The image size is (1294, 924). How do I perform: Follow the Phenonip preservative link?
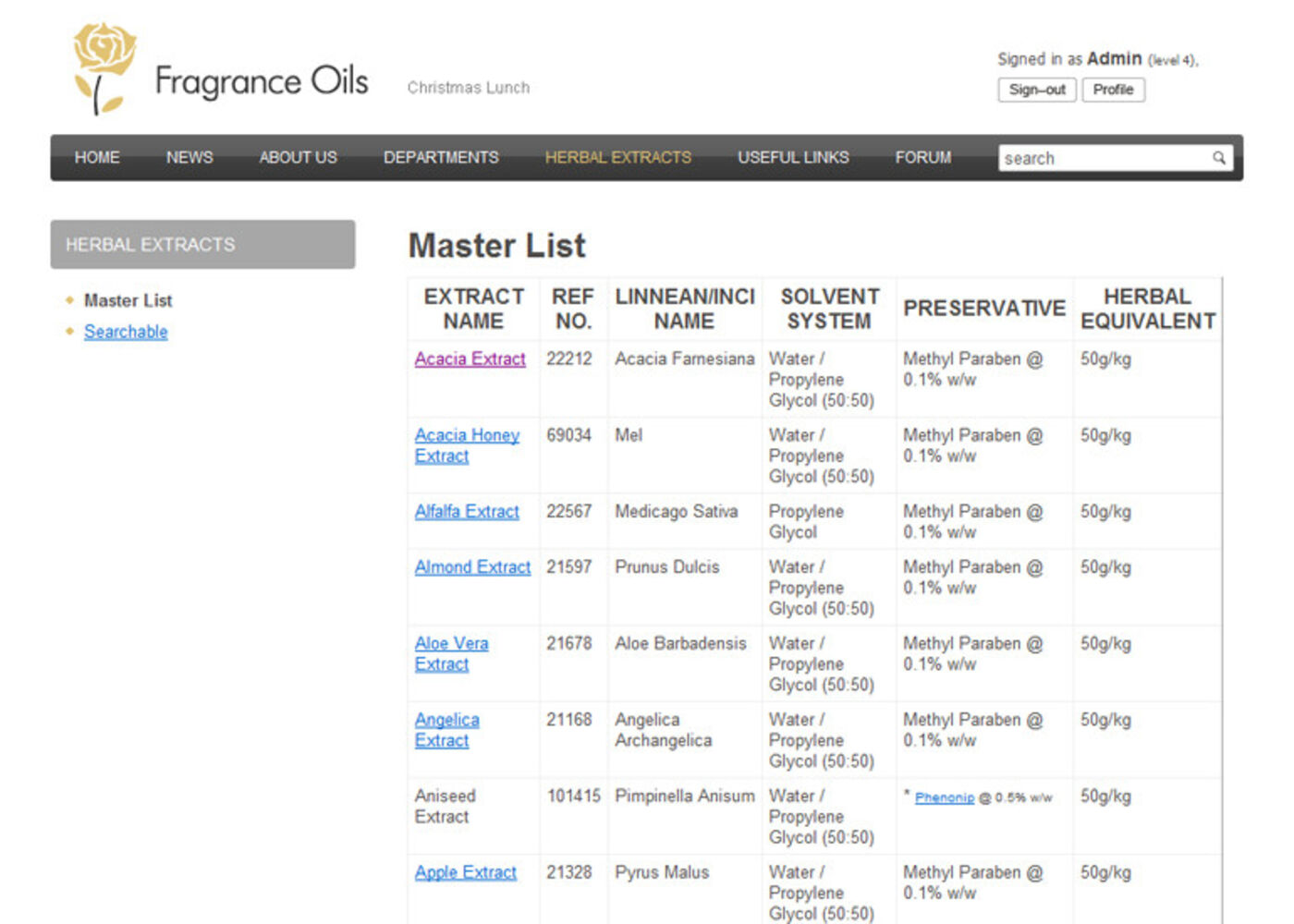click(944, 797)
